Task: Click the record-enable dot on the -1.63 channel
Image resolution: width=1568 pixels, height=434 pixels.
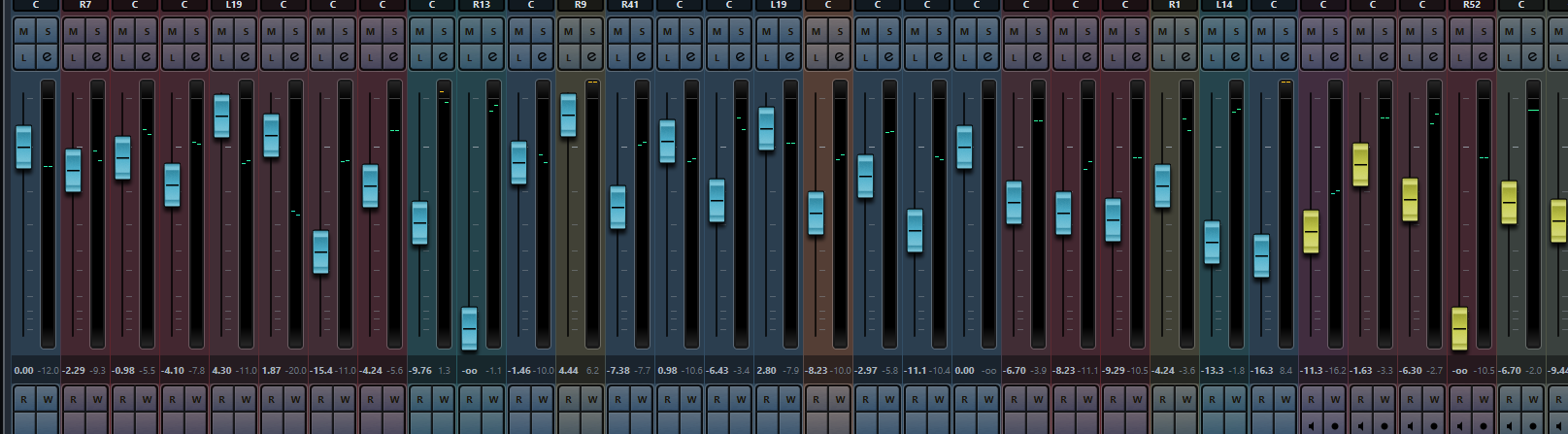Action: [1385, 425]
